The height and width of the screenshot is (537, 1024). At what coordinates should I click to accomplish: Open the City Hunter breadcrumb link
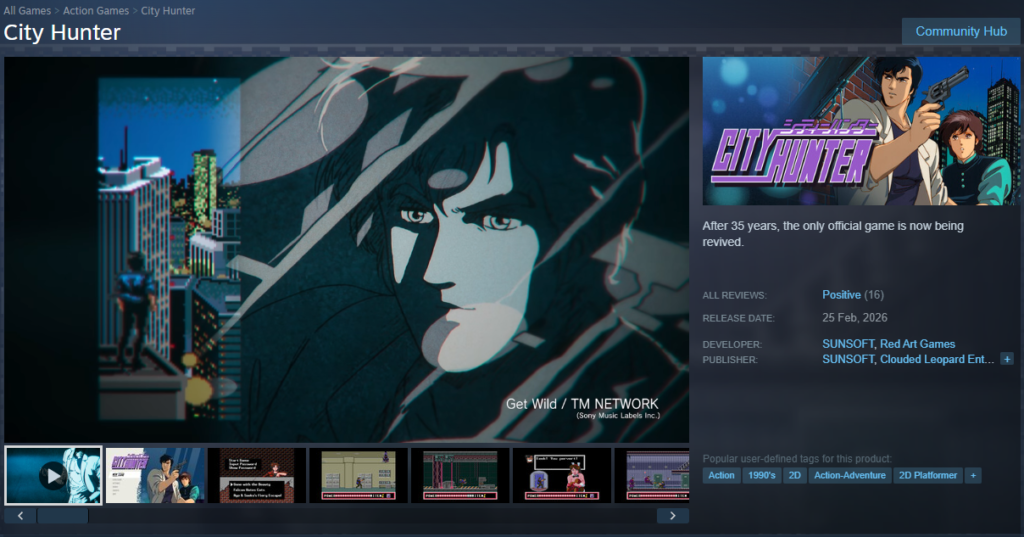pyautogui.click(x=168, y=10)
